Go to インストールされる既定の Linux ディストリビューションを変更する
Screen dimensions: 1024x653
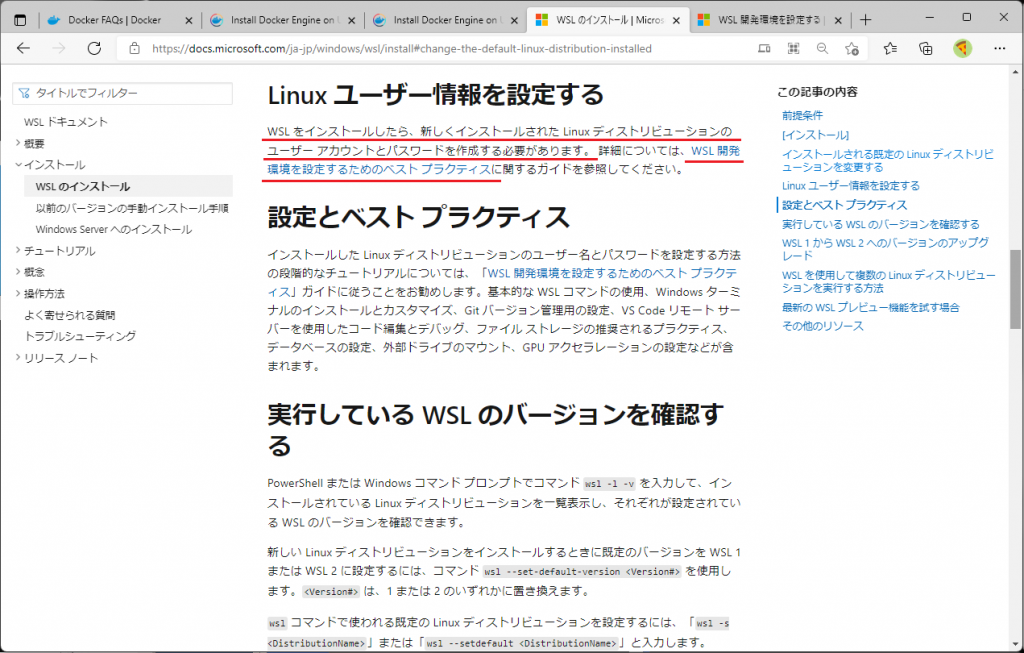pyautogui.click(x=888, y=161)
